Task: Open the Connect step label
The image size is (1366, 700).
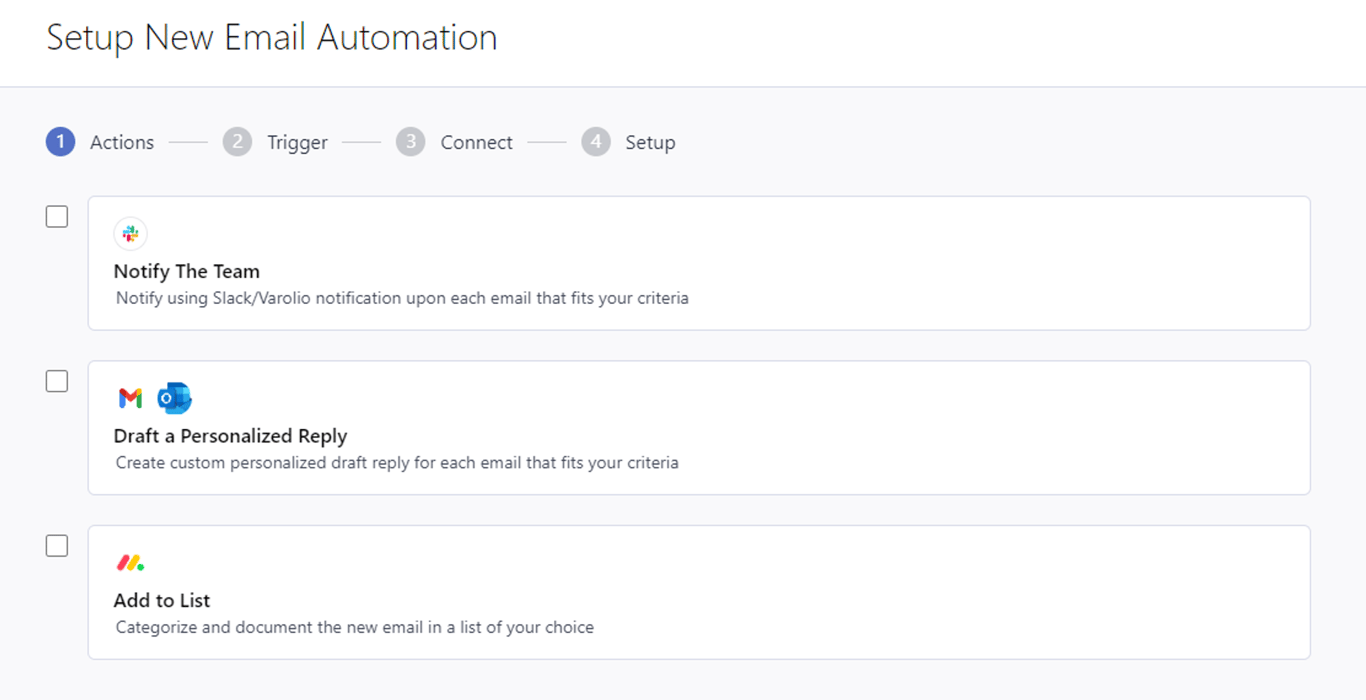Action: coord(476,142)
